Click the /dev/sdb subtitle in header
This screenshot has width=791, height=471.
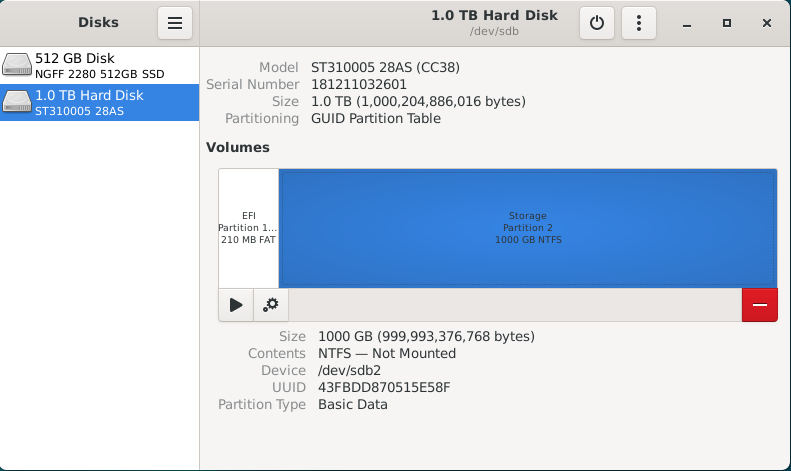pyautogui.click(x=494, y=31)
